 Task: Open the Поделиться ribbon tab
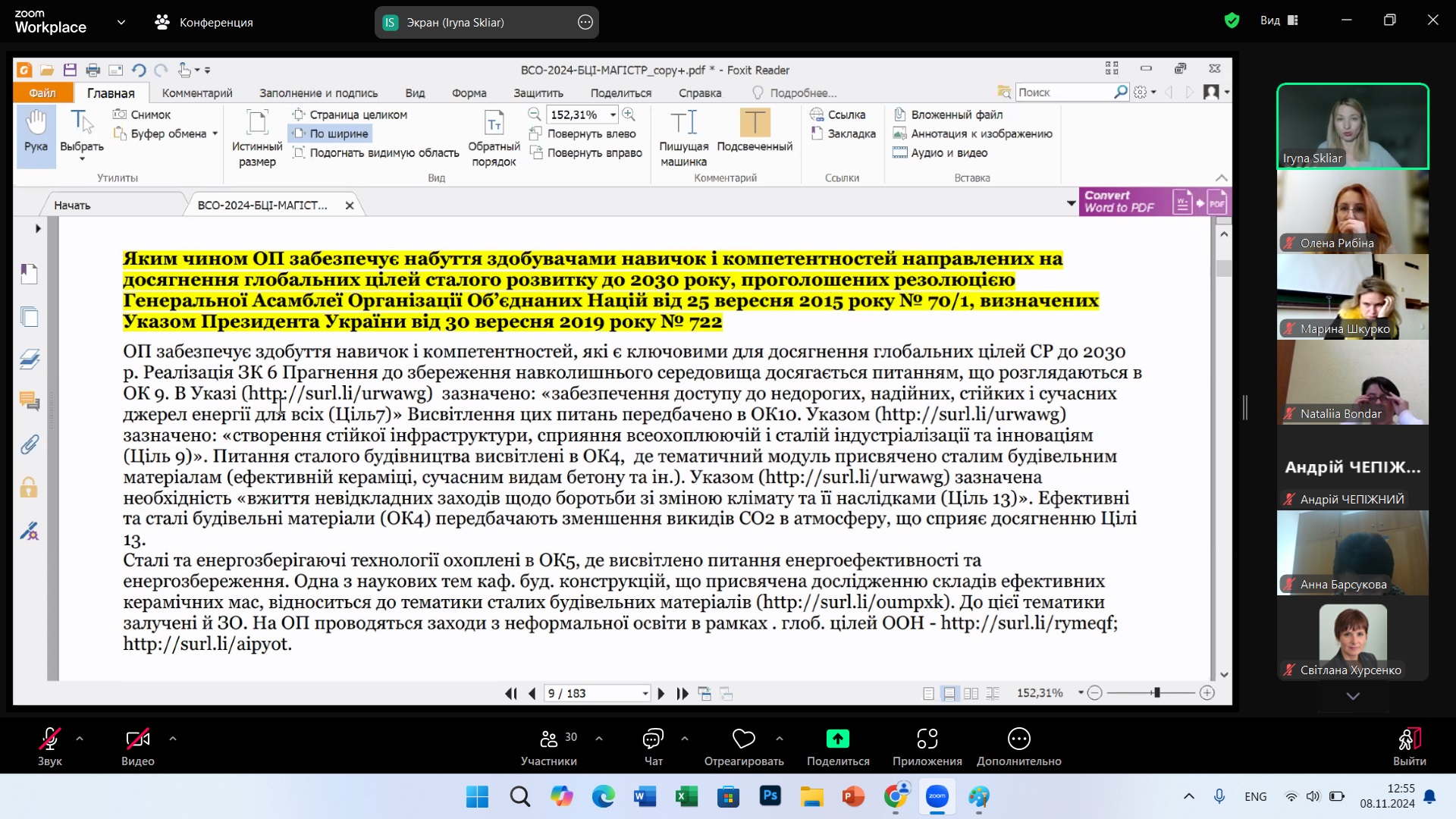tap(621, 93)
